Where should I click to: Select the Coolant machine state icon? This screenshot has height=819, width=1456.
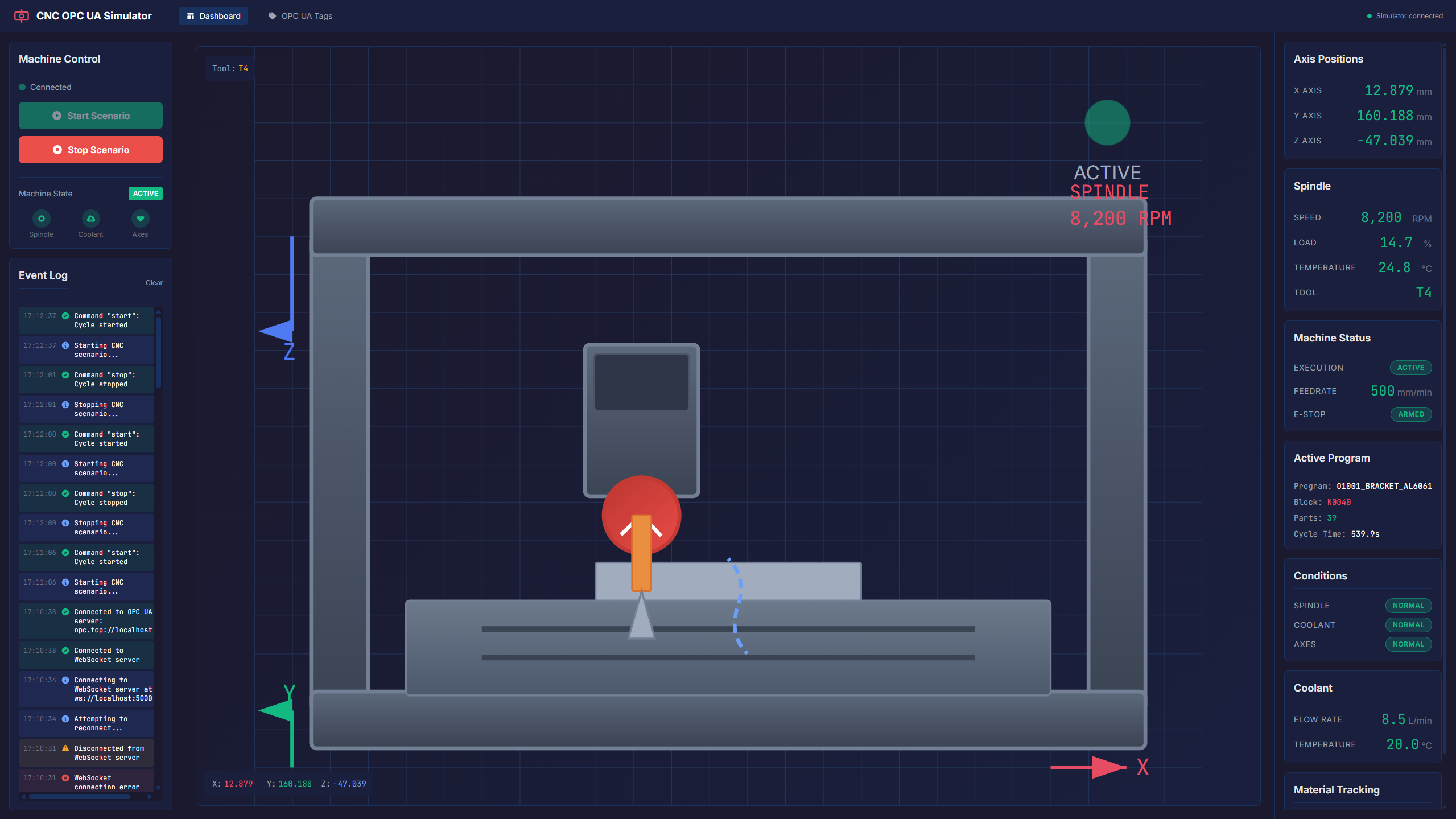90,218
